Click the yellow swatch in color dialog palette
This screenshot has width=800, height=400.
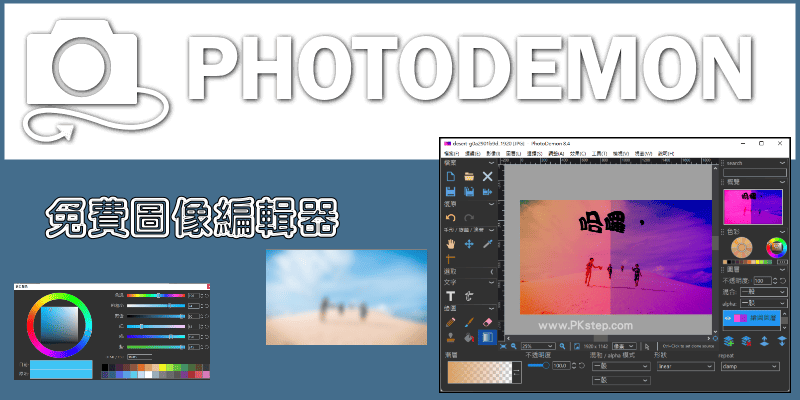tap(163, 367)
